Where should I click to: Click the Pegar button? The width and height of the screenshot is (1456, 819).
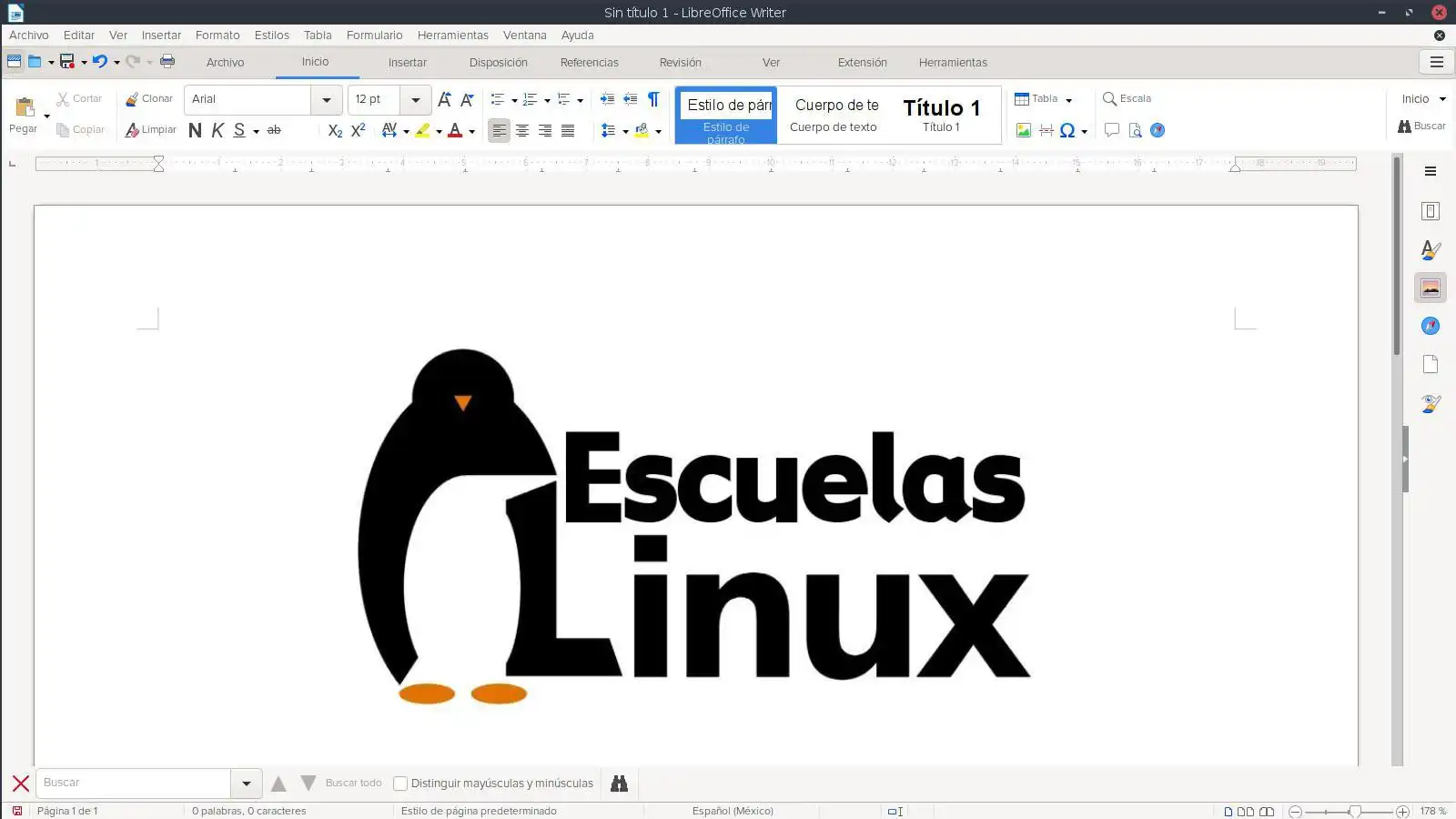click(x=24, y=115)
